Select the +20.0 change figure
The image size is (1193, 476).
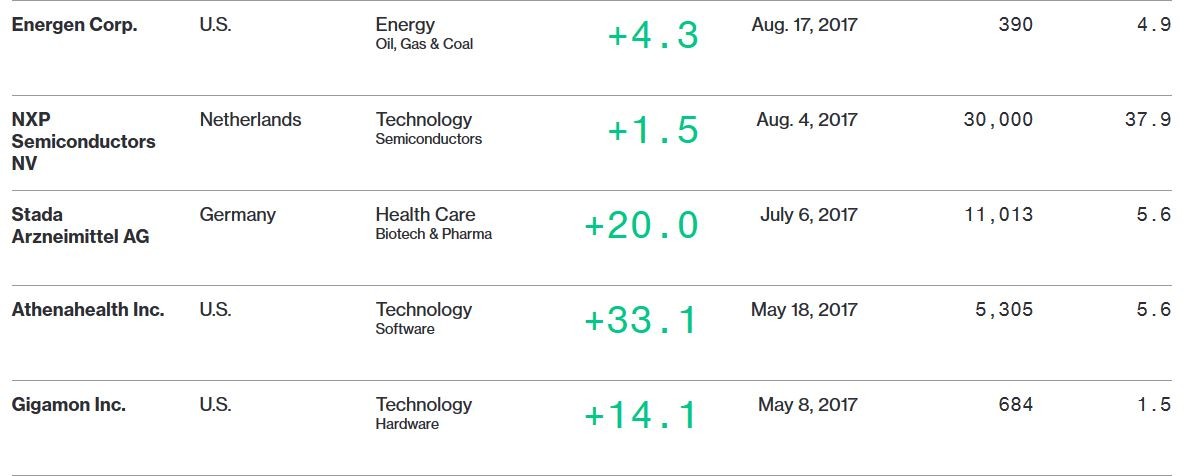641,226
